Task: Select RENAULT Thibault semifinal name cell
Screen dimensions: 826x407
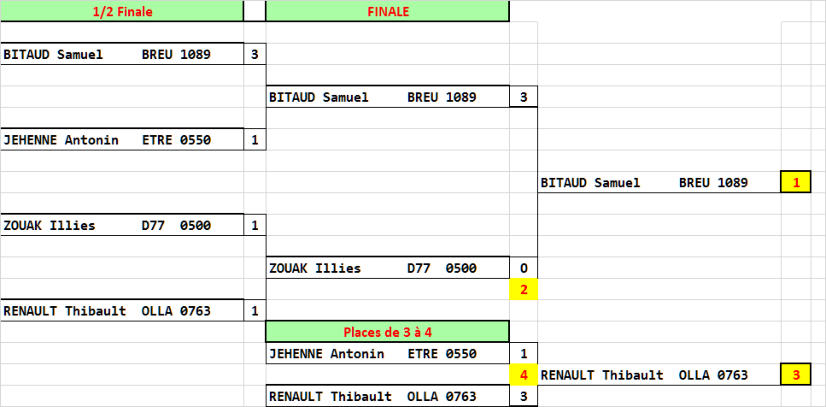Action: tap(122, 311)
